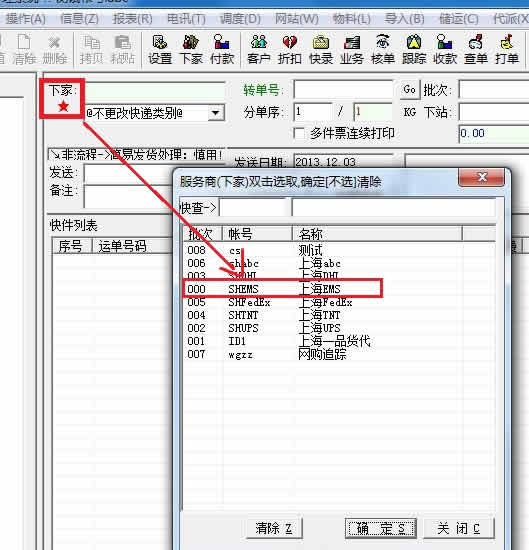Image resolution: width=529 pixels, height=550 pixels.
Task: Click the 关闭 C button
Action: [x=458, y=528]
